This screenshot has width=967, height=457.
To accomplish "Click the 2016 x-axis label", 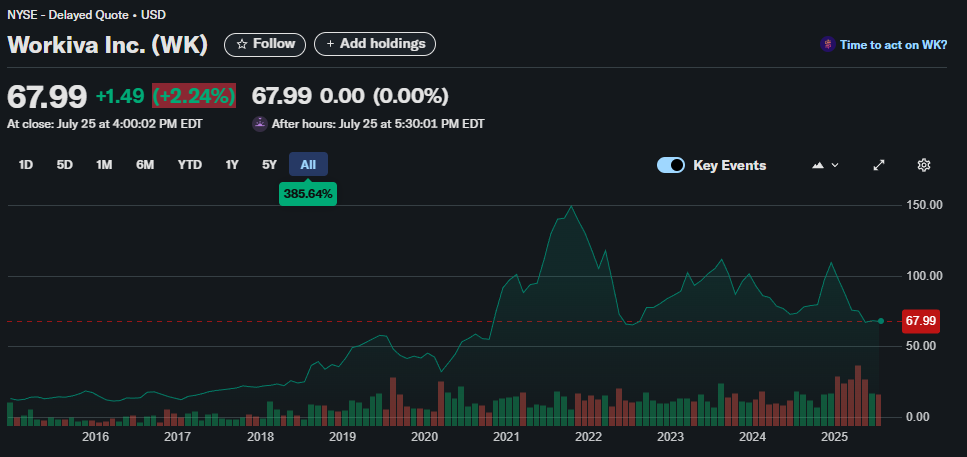I will (95, 437).
